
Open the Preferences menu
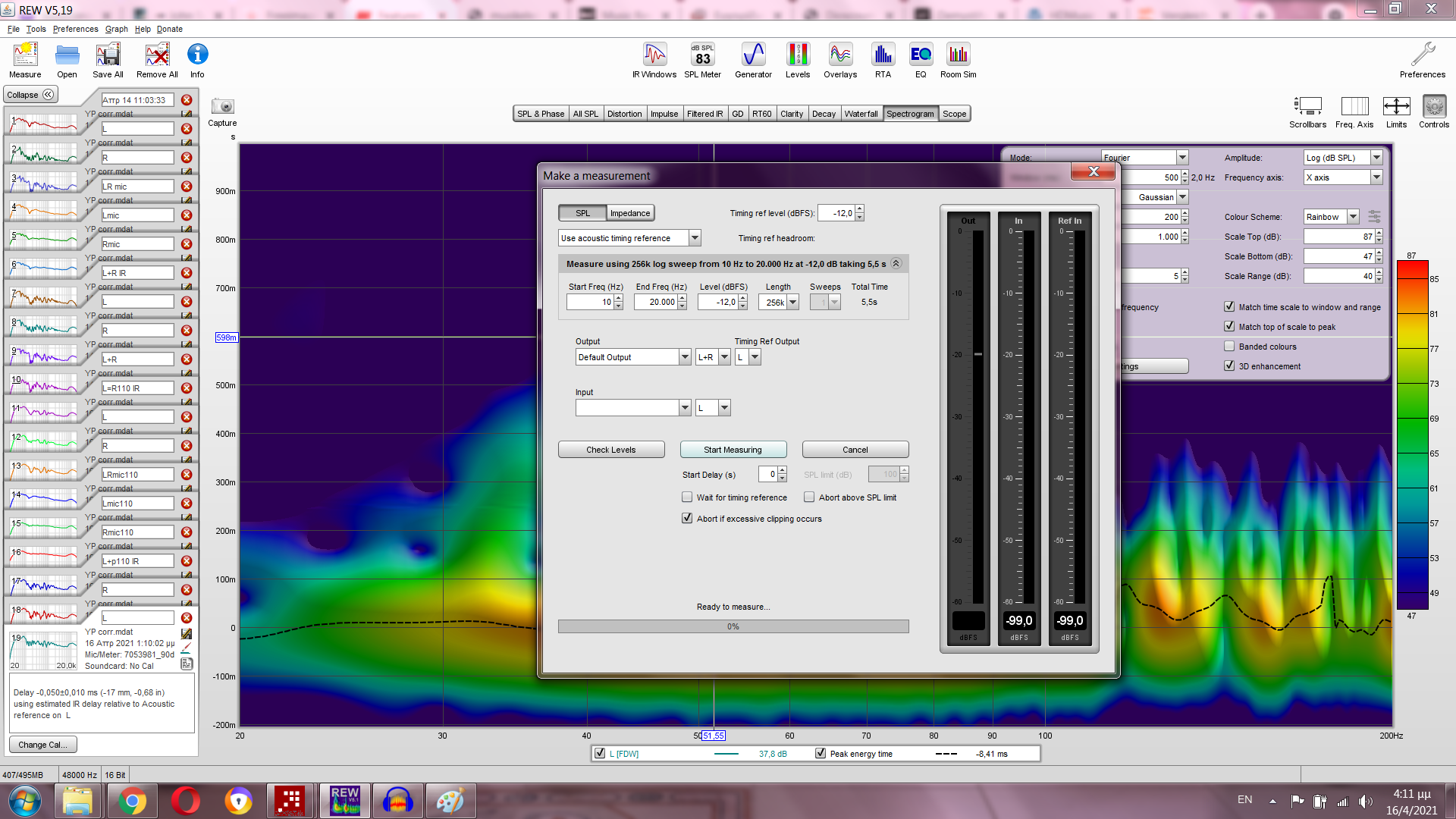point(75,29)
